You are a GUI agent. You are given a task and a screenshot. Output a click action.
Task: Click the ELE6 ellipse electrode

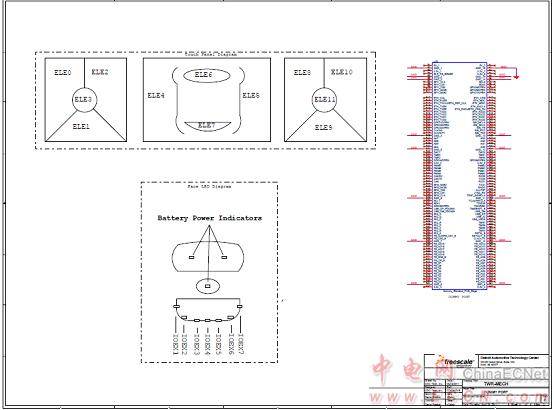tap(207, 75)
